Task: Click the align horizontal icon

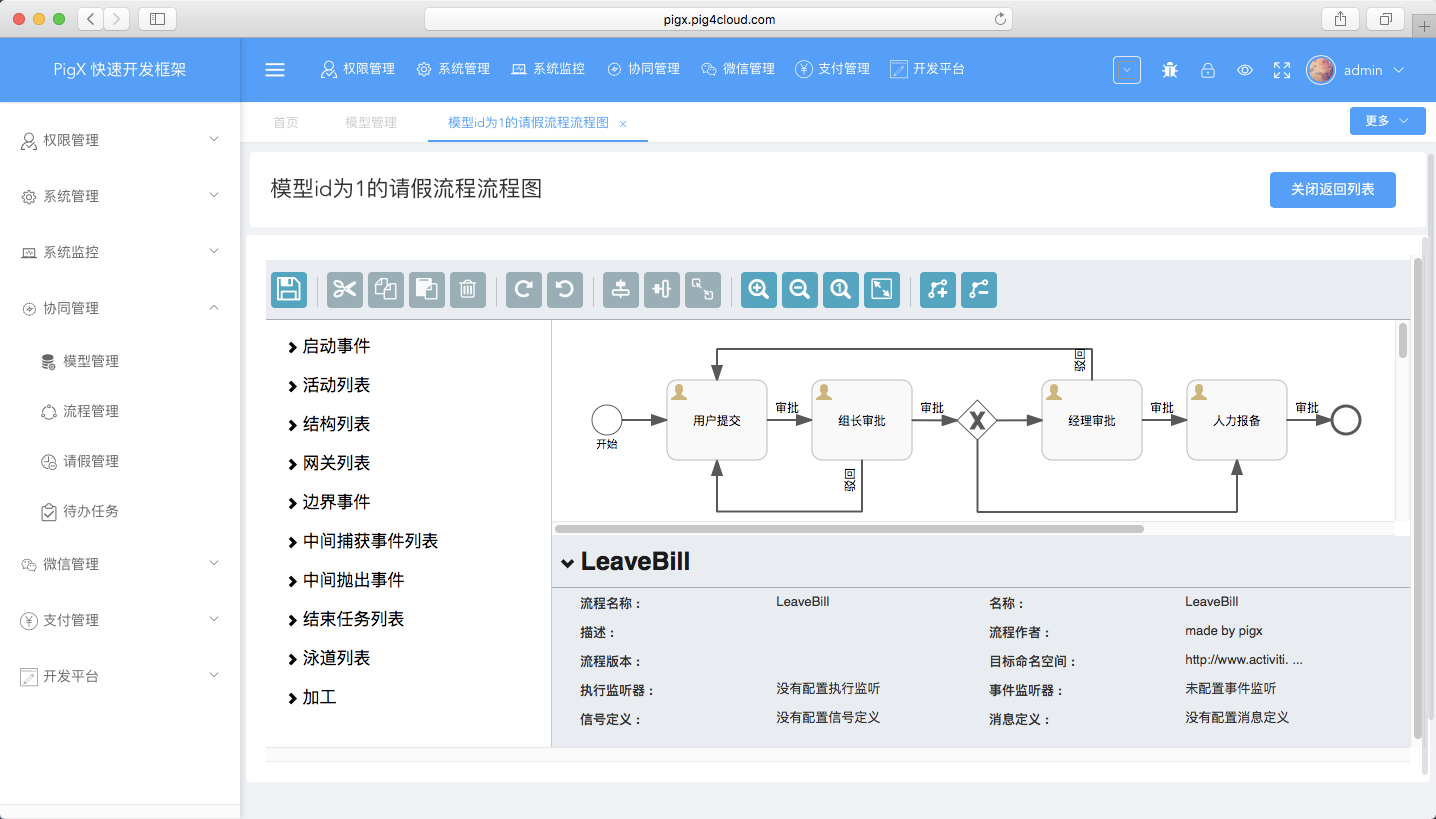Action: (662, 290)
